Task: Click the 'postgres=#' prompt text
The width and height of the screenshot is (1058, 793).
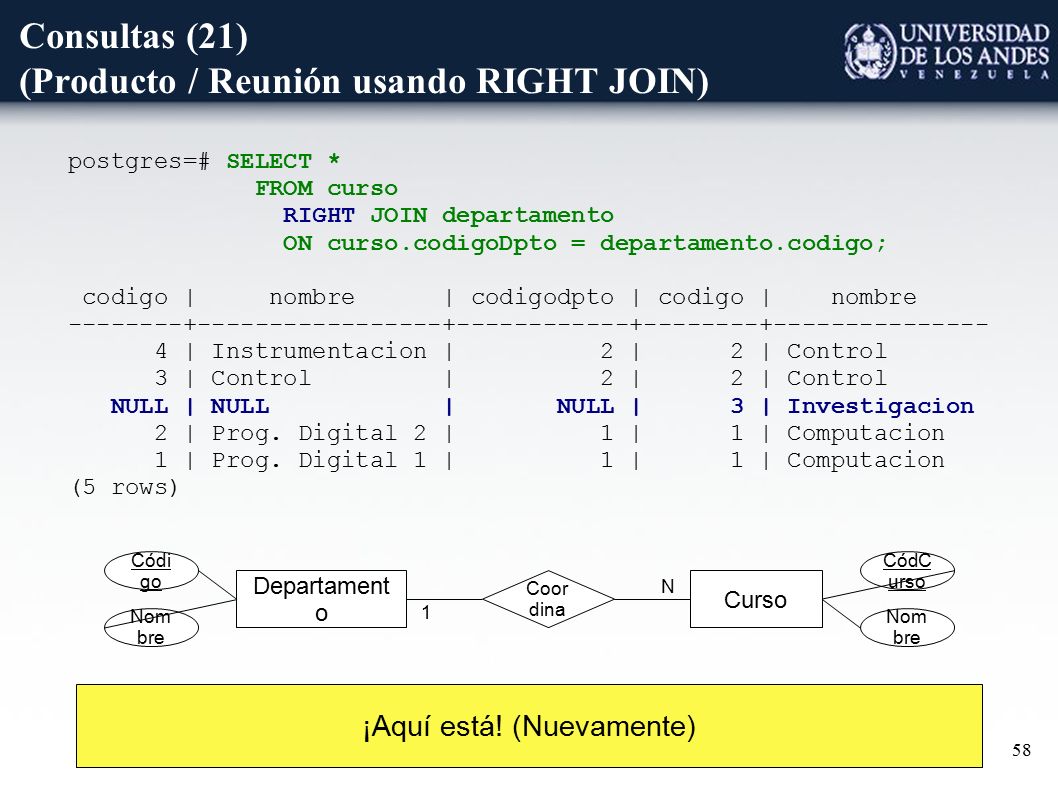Action: click(138, 162)
